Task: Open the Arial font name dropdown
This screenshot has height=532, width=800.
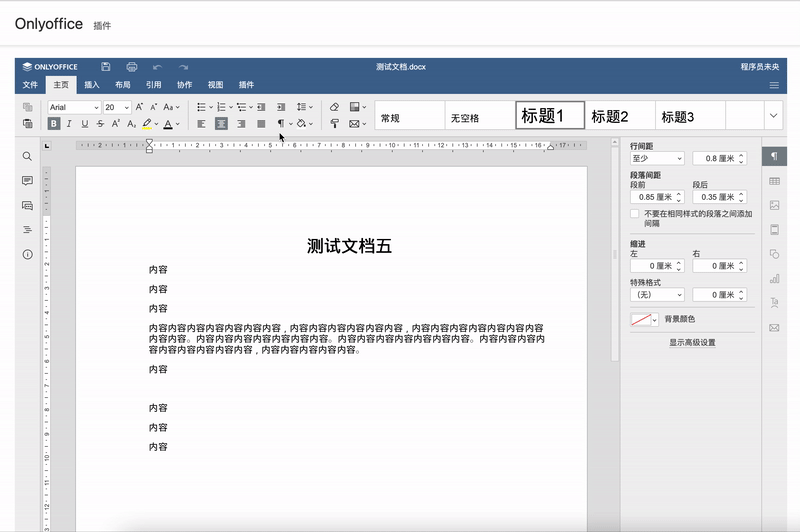Action: (74, 107)
